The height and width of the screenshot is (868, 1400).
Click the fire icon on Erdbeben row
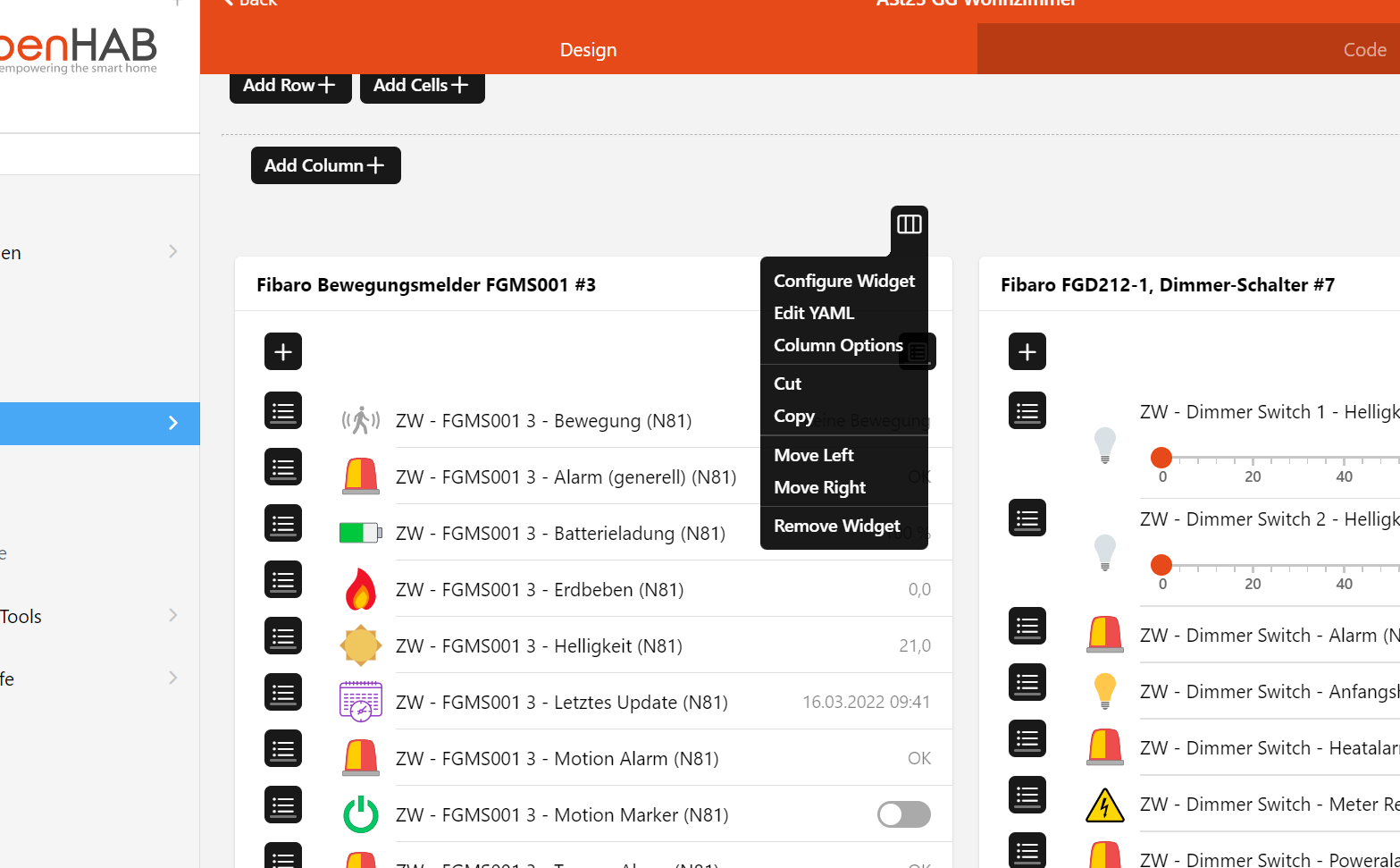361,589
